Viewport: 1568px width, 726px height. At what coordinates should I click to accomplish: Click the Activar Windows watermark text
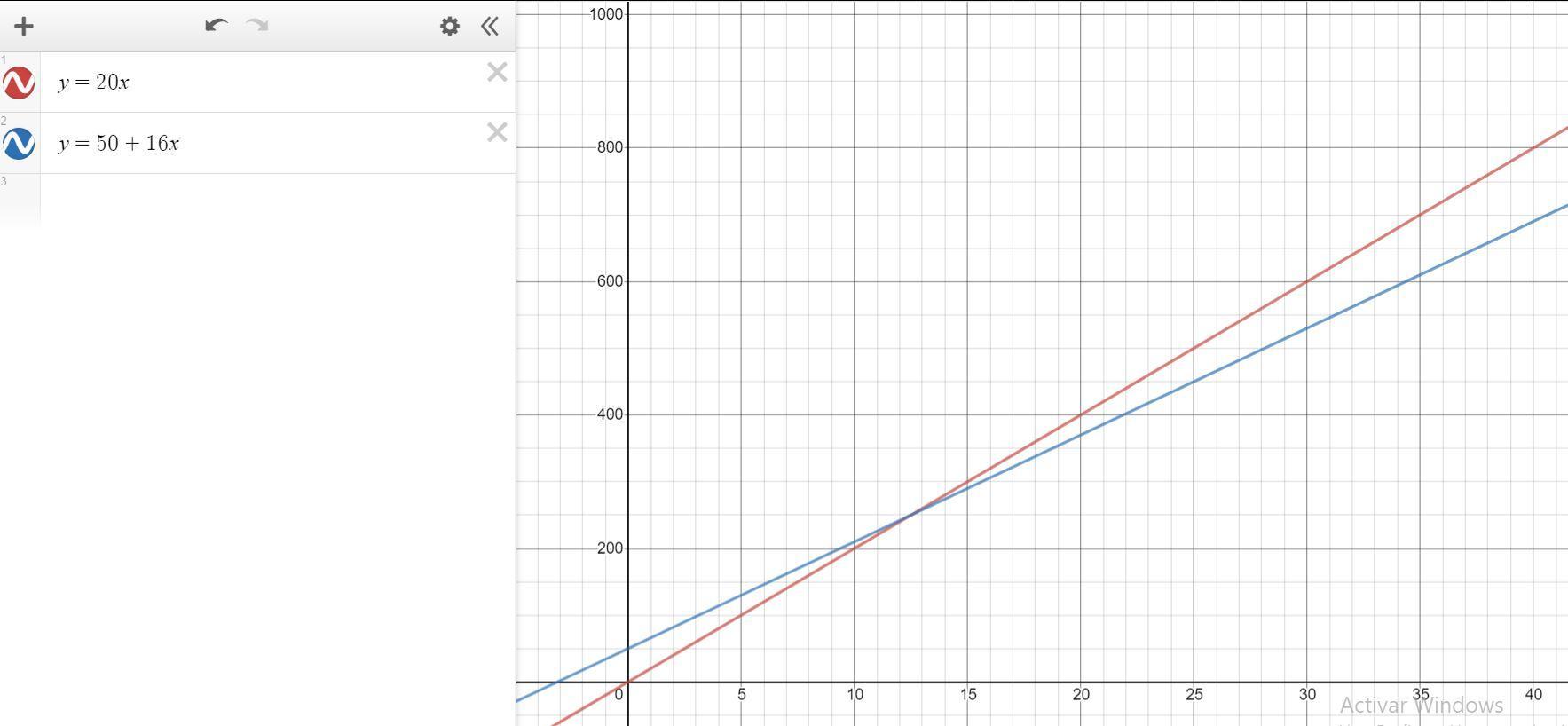1421,706
